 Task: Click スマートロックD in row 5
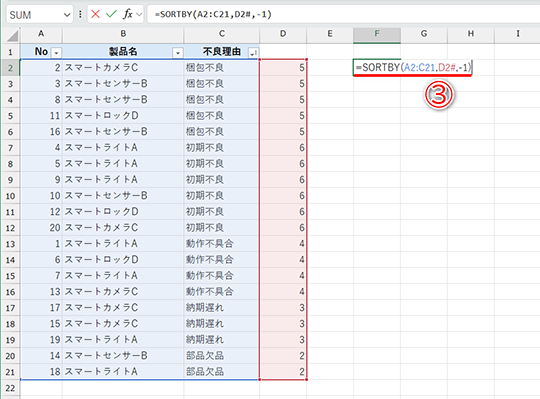[102, 115]
